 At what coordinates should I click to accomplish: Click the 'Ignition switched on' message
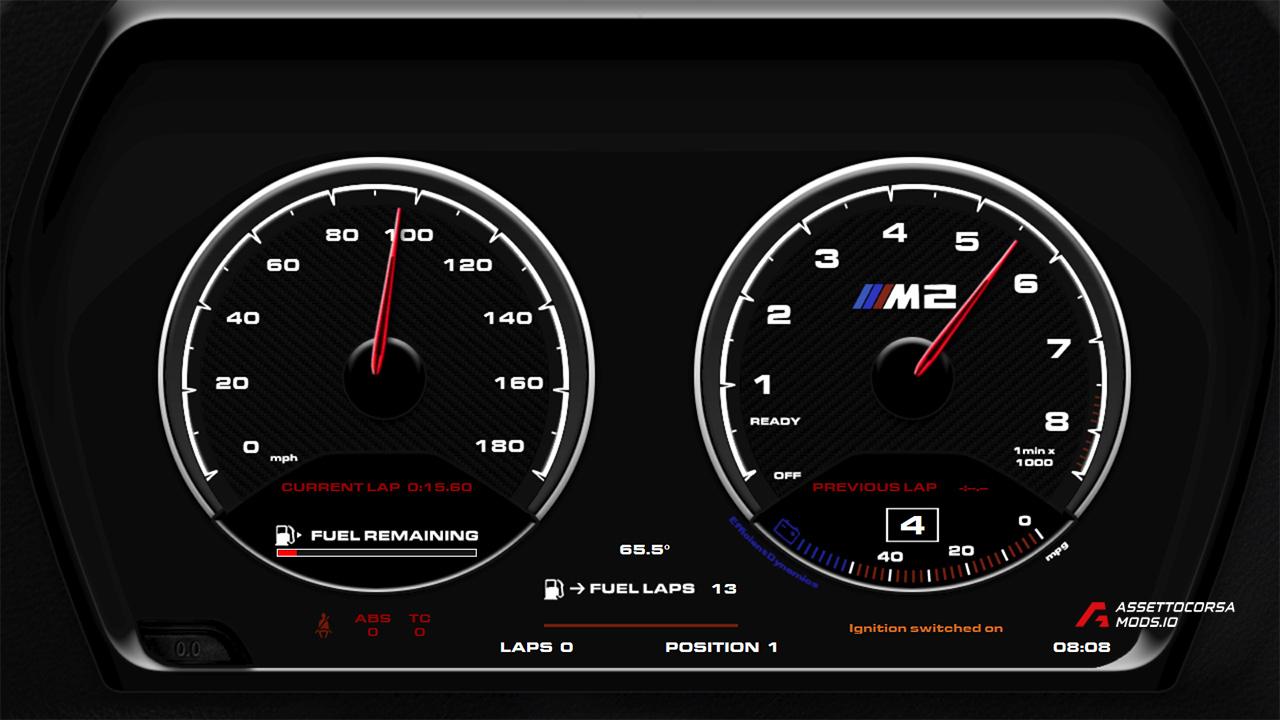pos(926,628)
